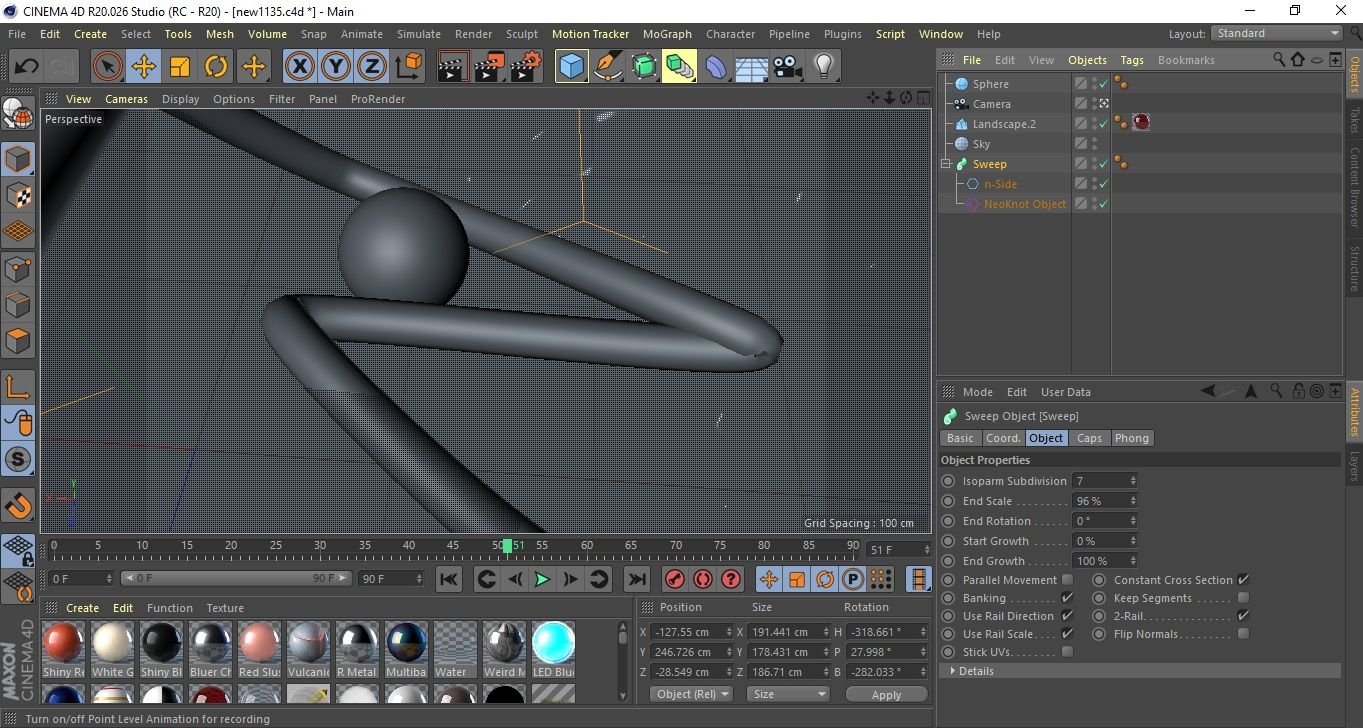Open the spline Pen tool
Viewport: 1363px width, 728px height.
(607, 67)
